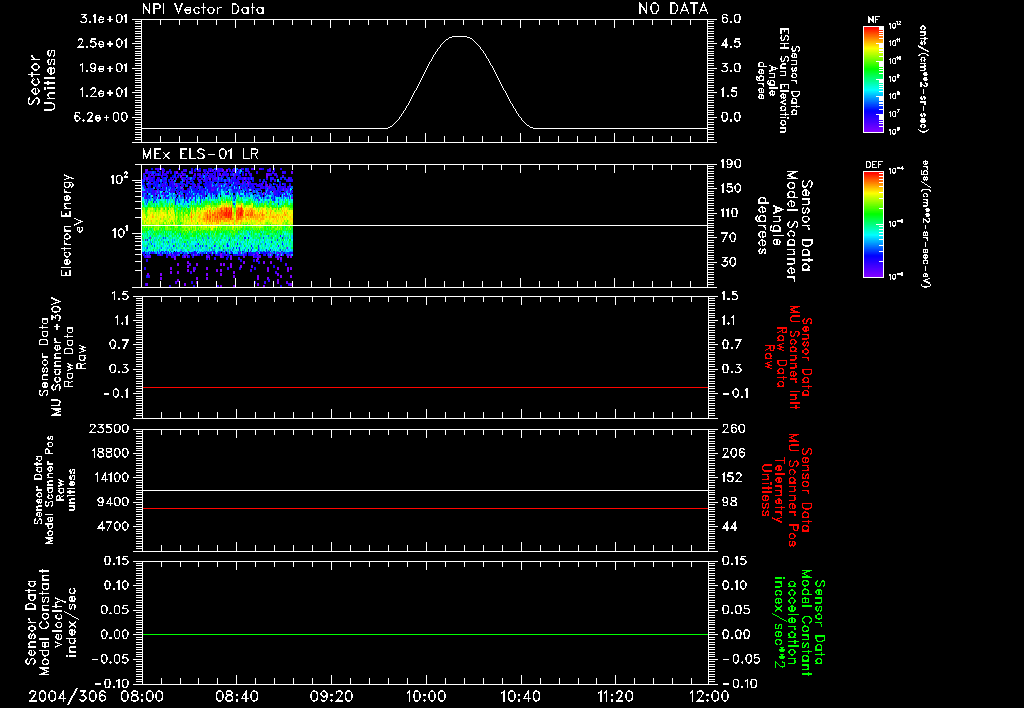
Task: Click the '150' scanner angle value
Action: [x=731, y=189]
